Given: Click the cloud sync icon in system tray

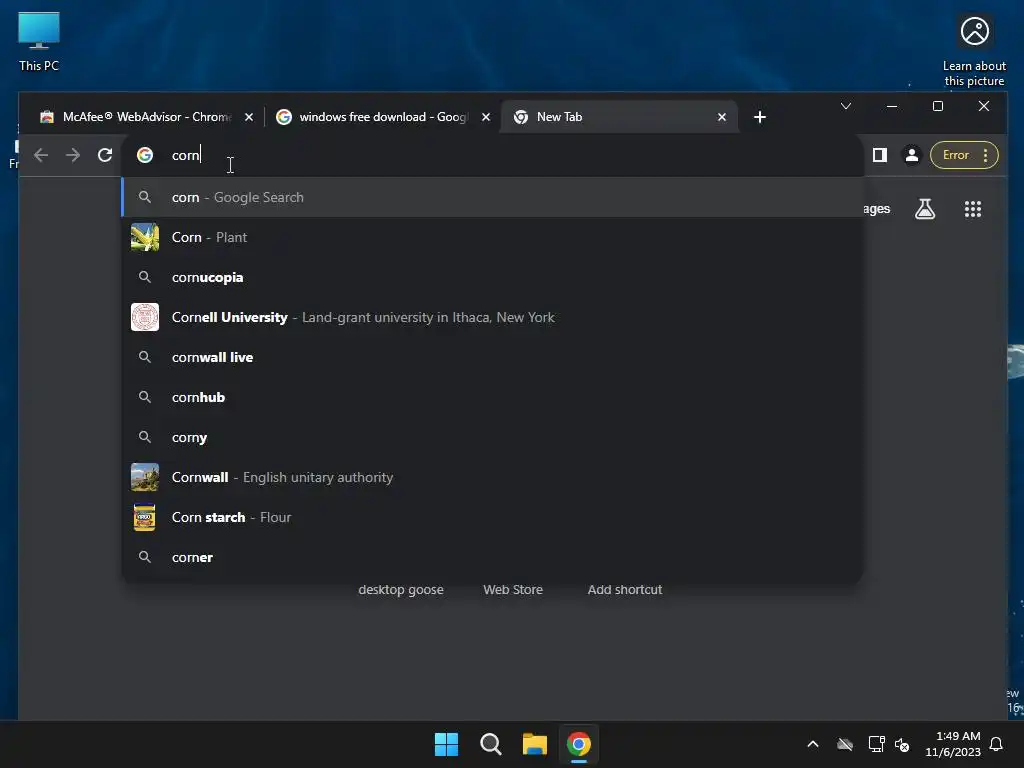Looking at the screenshot, I should coord(845,744).
